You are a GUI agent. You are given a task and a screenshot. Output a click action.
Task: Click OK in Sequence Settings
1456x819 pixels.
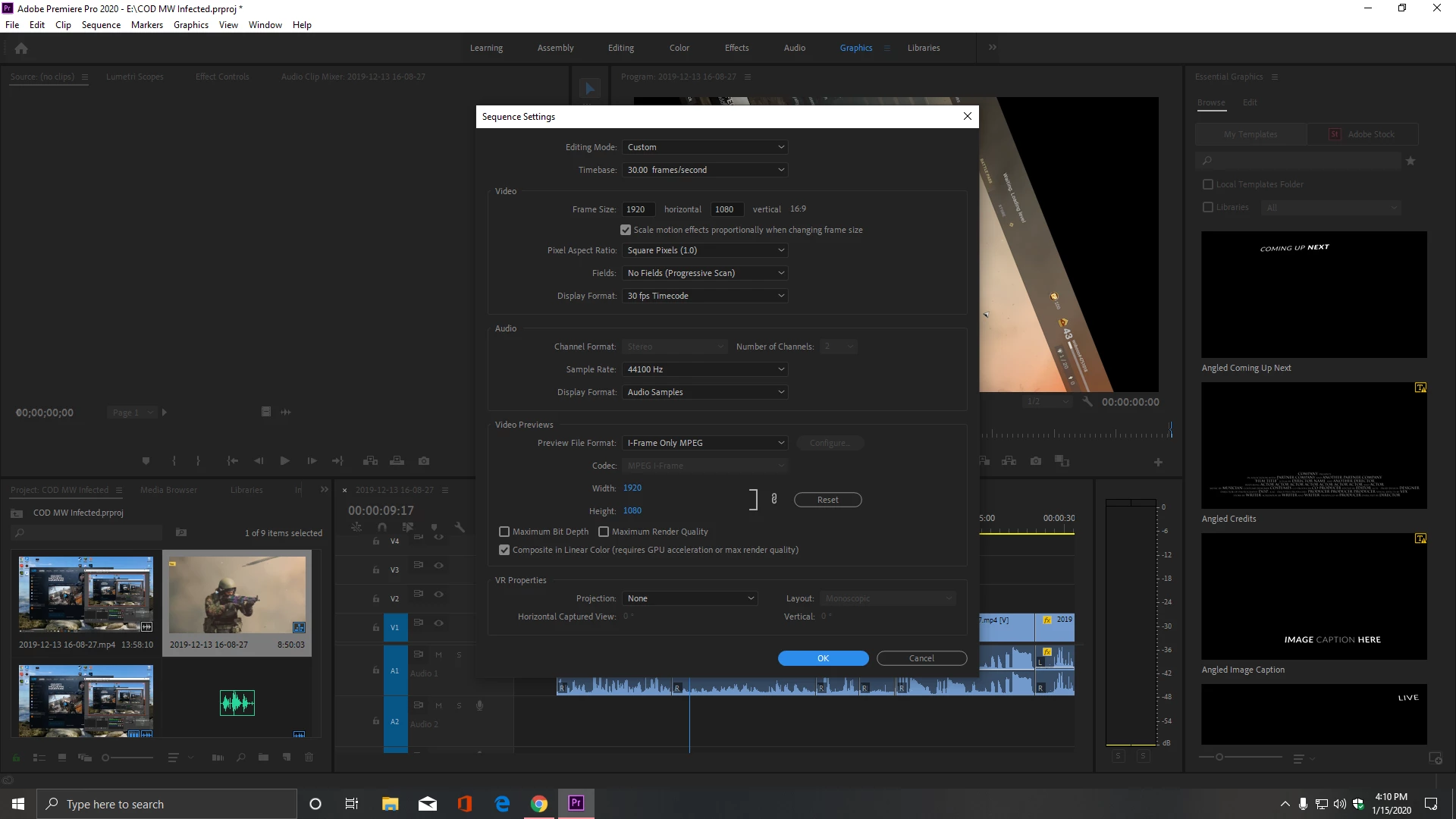[x=823, y=658]
